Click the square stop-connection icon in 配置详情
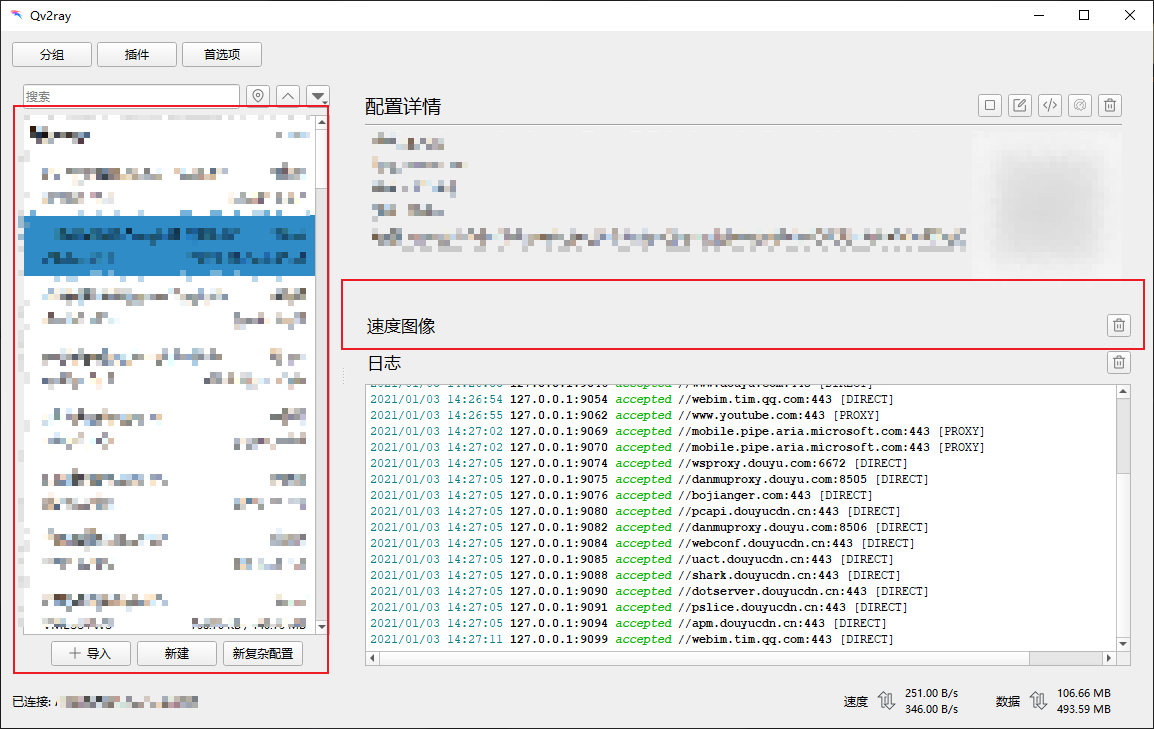 [x=990, y=105]
